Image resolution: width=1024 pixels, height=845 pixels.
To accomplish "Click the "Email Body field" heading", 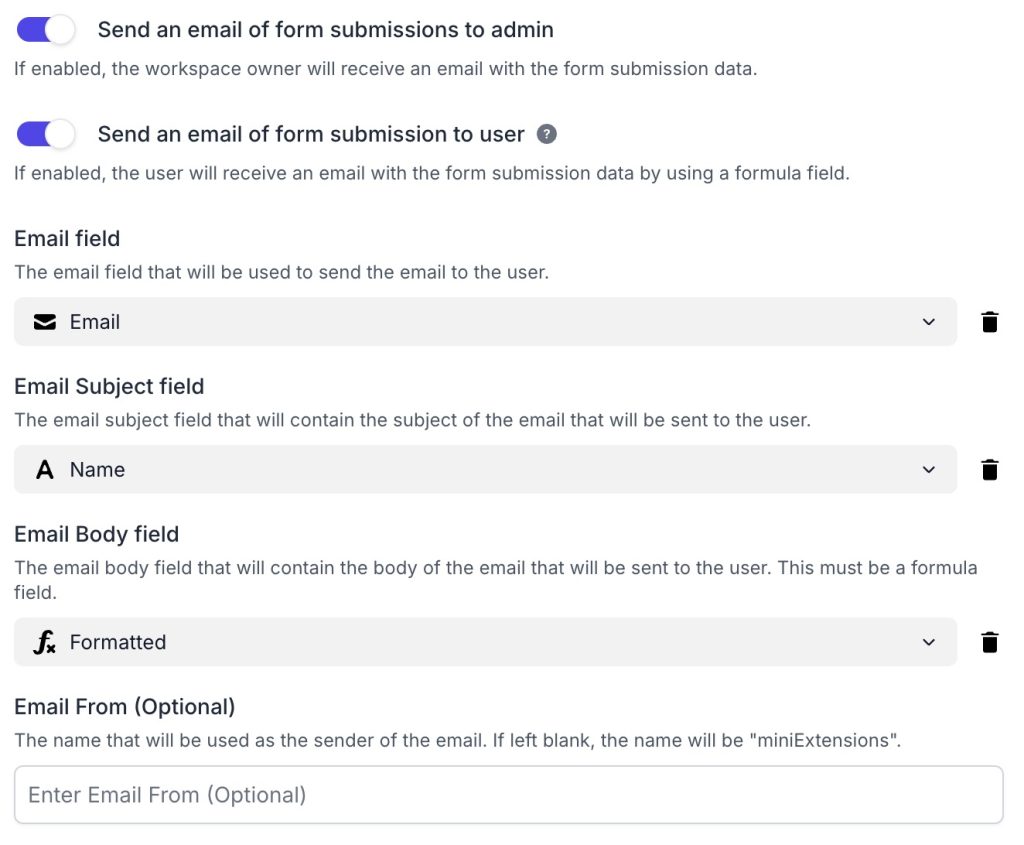I will 96,535.
